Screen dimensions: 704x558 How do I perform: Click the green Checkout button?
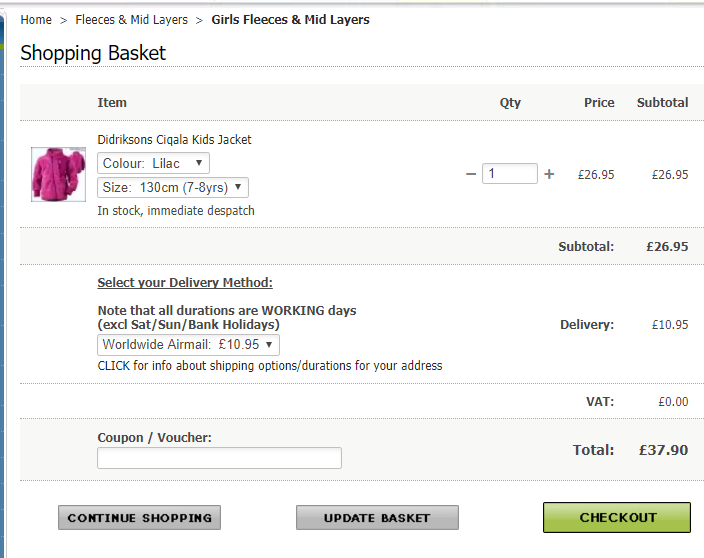(x=617, y=517)
